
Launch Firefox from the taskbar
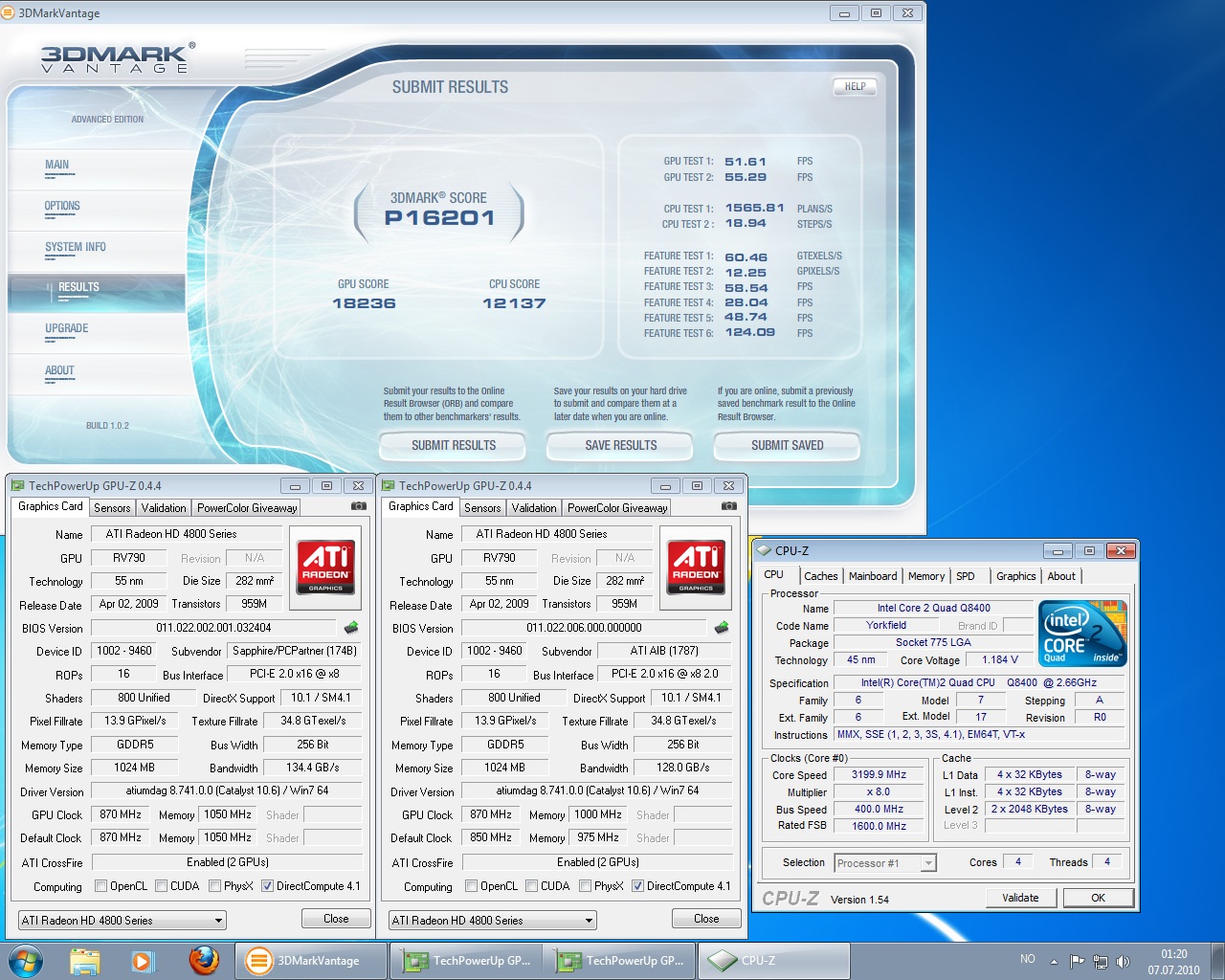tap(203, 960)
